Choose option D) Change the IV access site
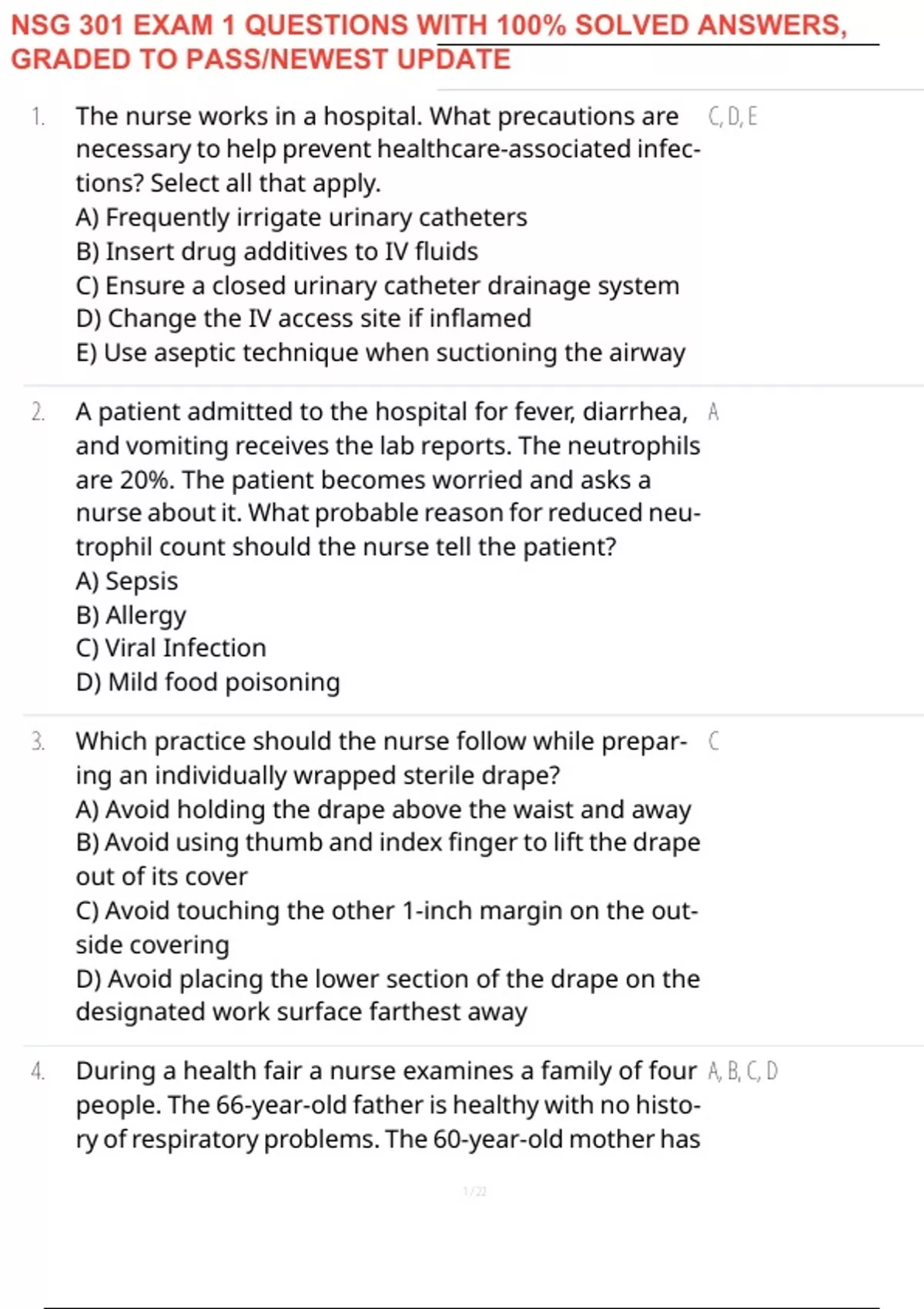This screenshot has width=924, height=1309. tap(303, 319)
